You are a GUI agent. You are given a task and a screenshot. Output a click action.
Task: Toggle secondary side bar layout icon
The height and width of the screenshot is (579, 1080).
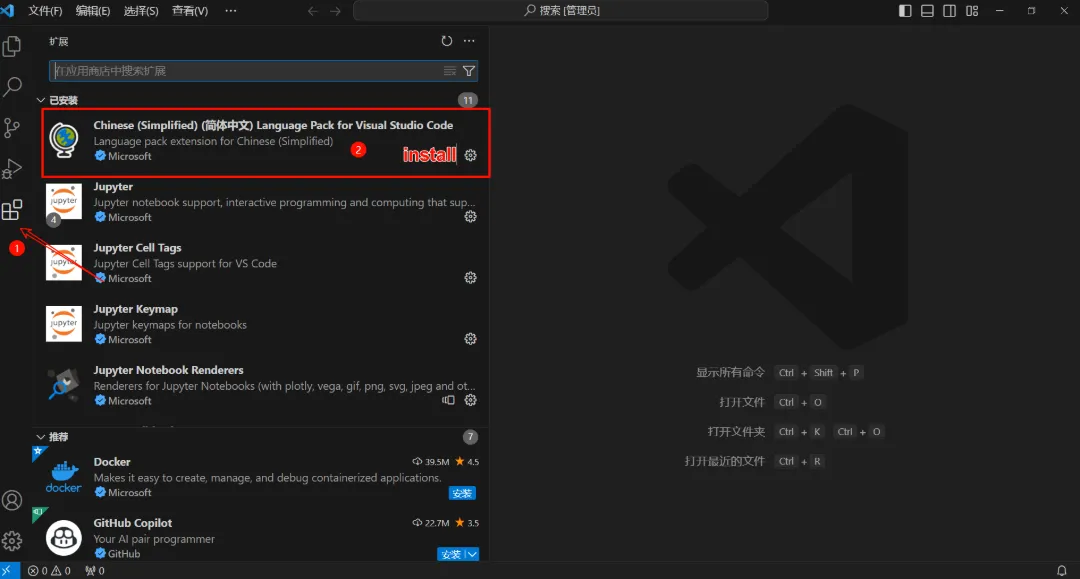point(949,11)
